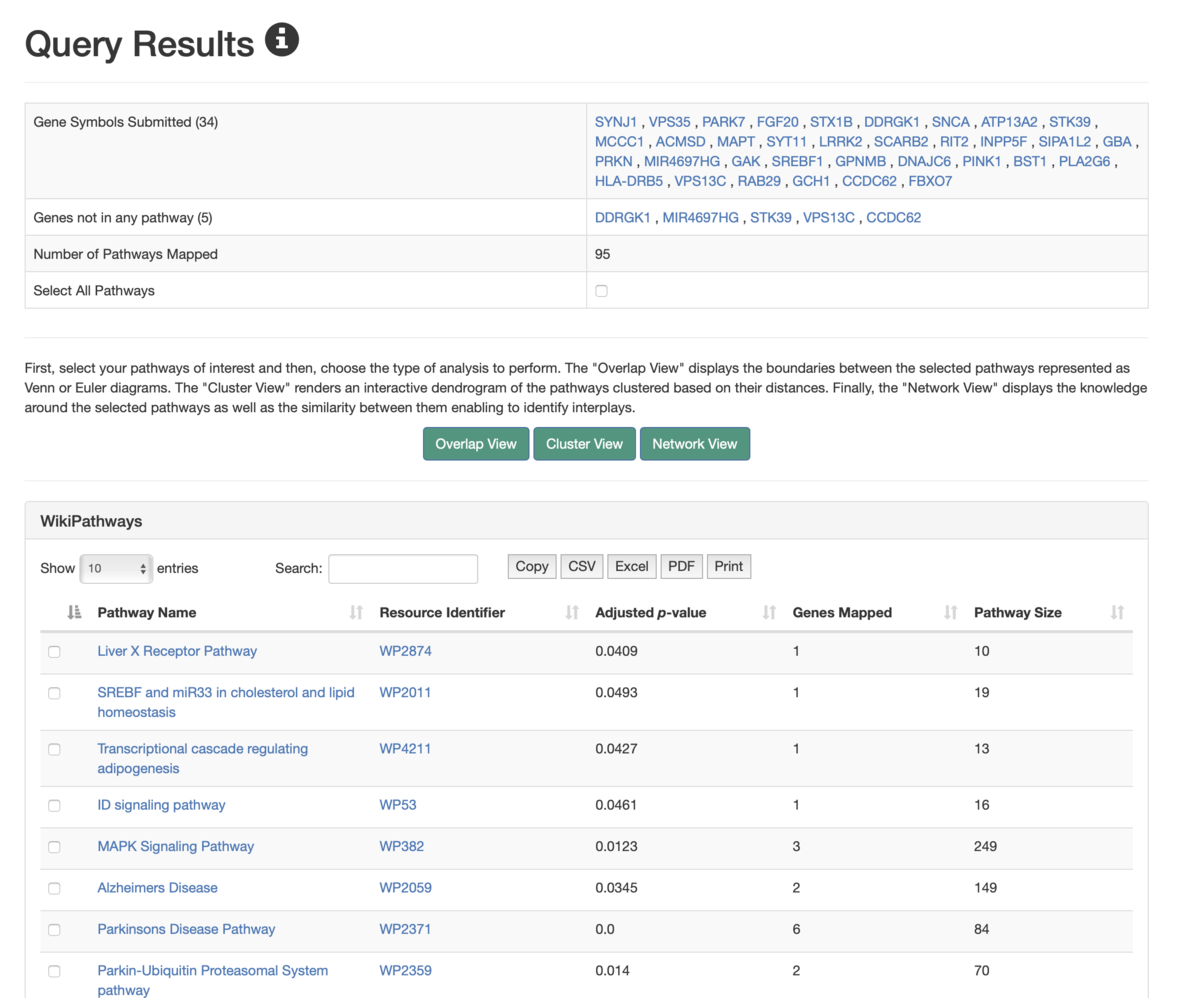The image size is (1200, 998).
Task: Export the table as PDF
Action: point(681,567)
